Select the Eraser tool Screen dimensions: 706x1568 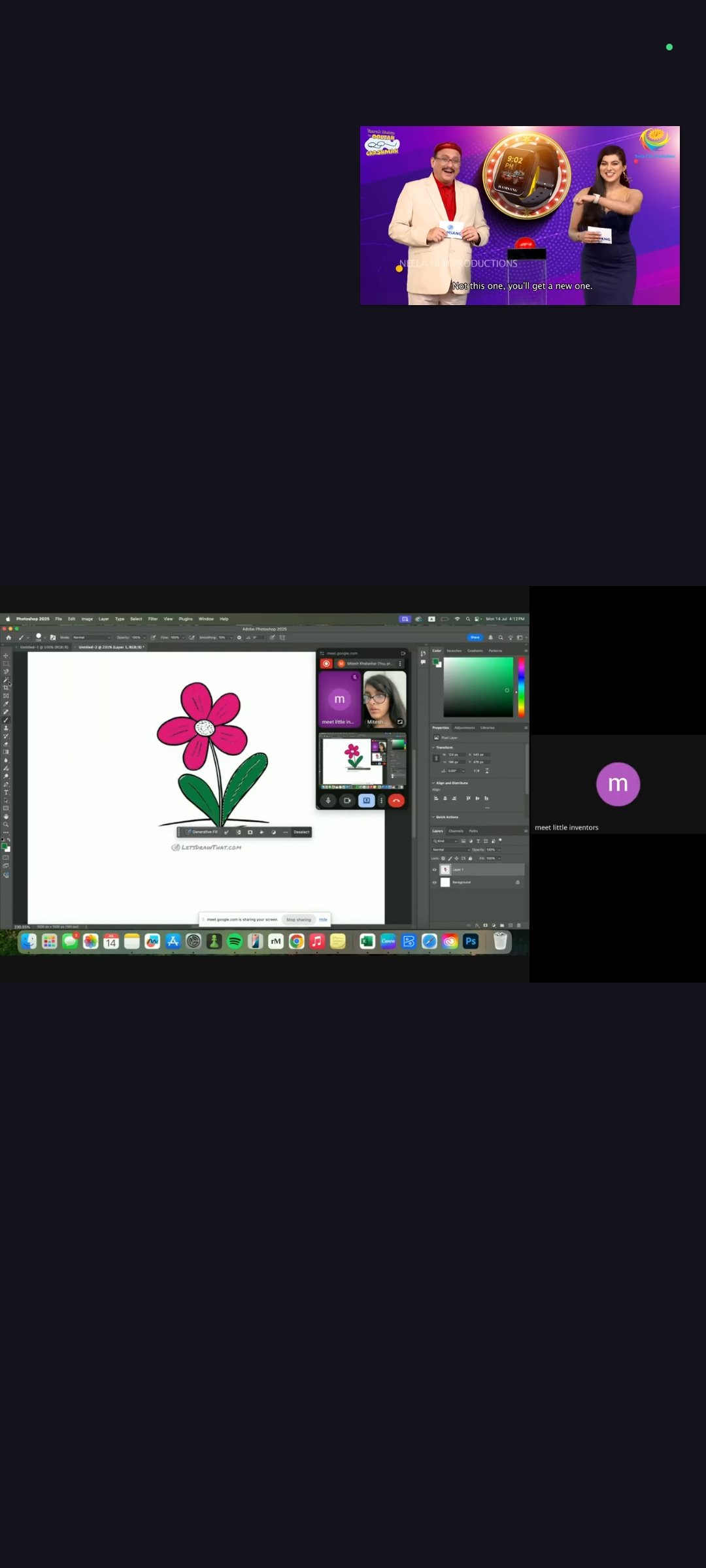coord(6,744)
